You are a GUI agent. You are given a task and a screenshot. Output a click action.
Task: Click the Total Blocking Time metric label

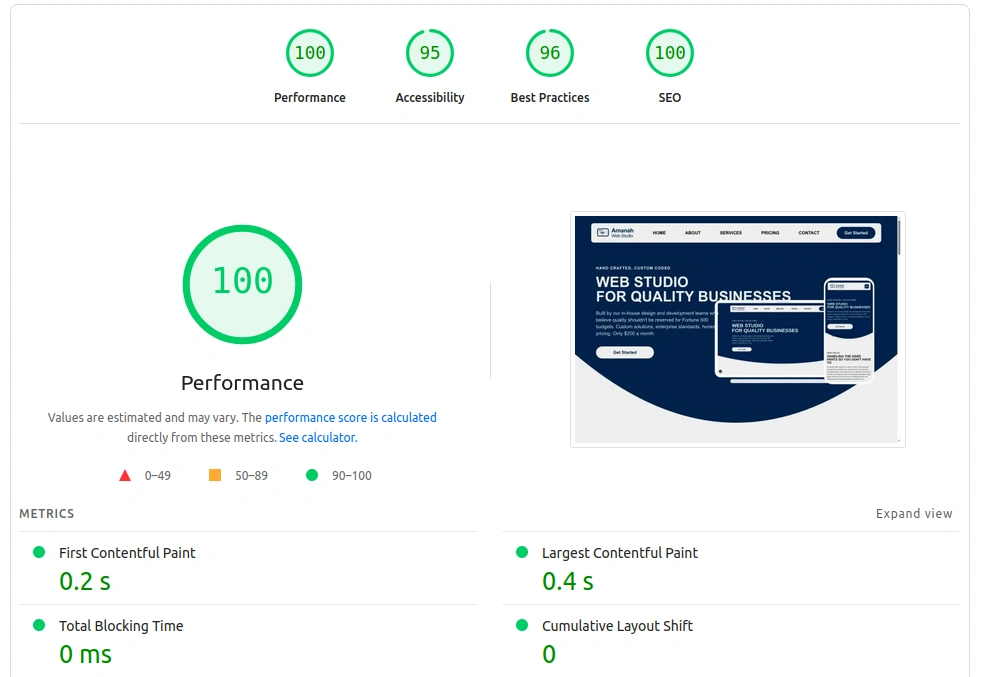coord(121,626)
